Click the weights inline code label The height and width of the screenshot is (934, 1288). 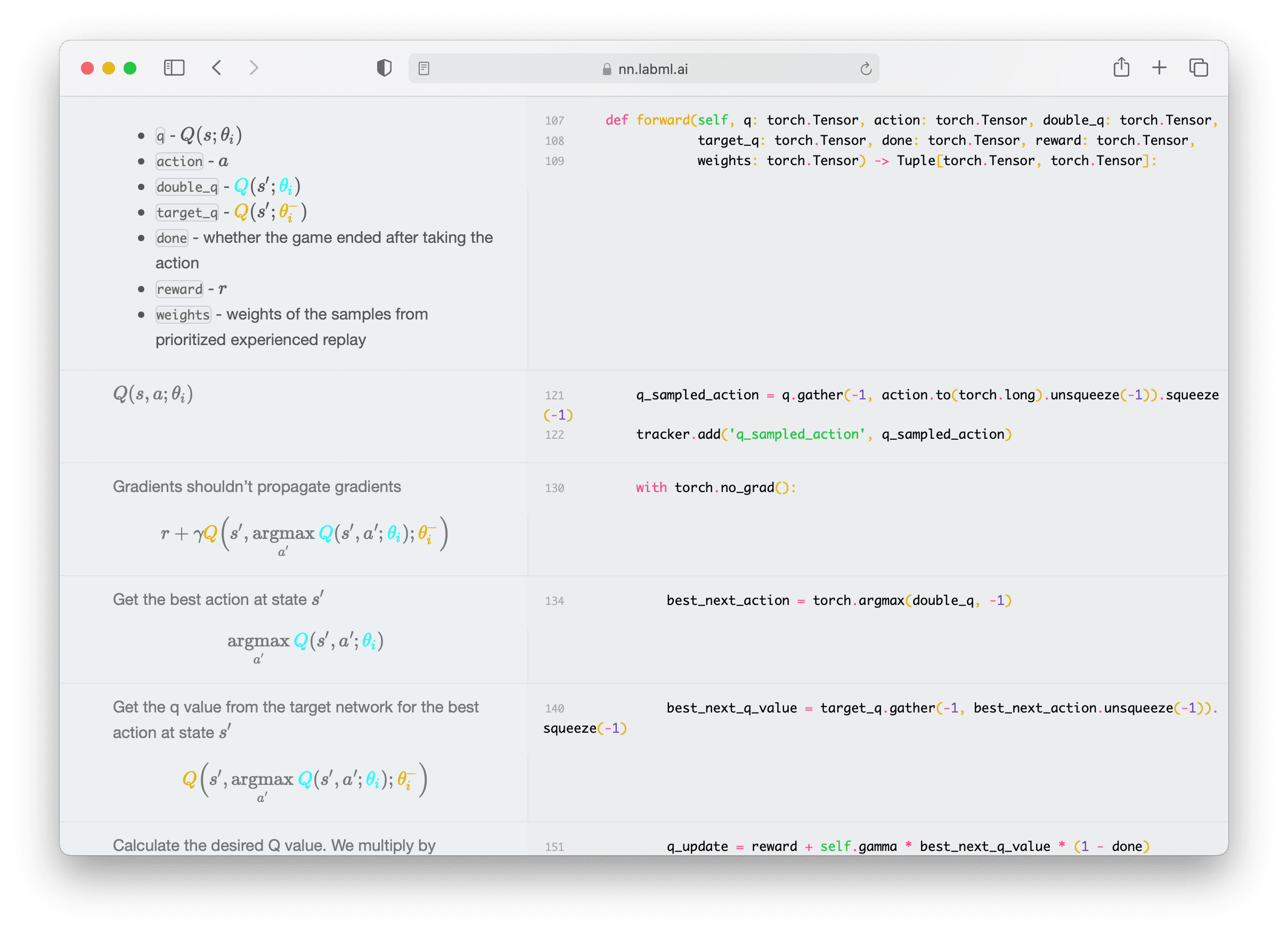click(183, 315)
